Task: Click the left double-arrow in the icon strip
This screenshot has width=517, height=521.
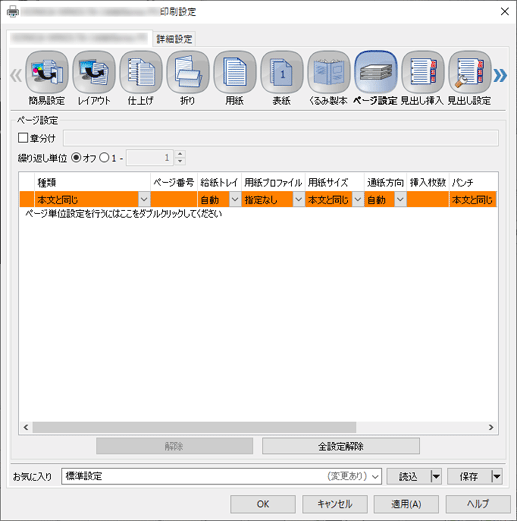Action: 16,75
